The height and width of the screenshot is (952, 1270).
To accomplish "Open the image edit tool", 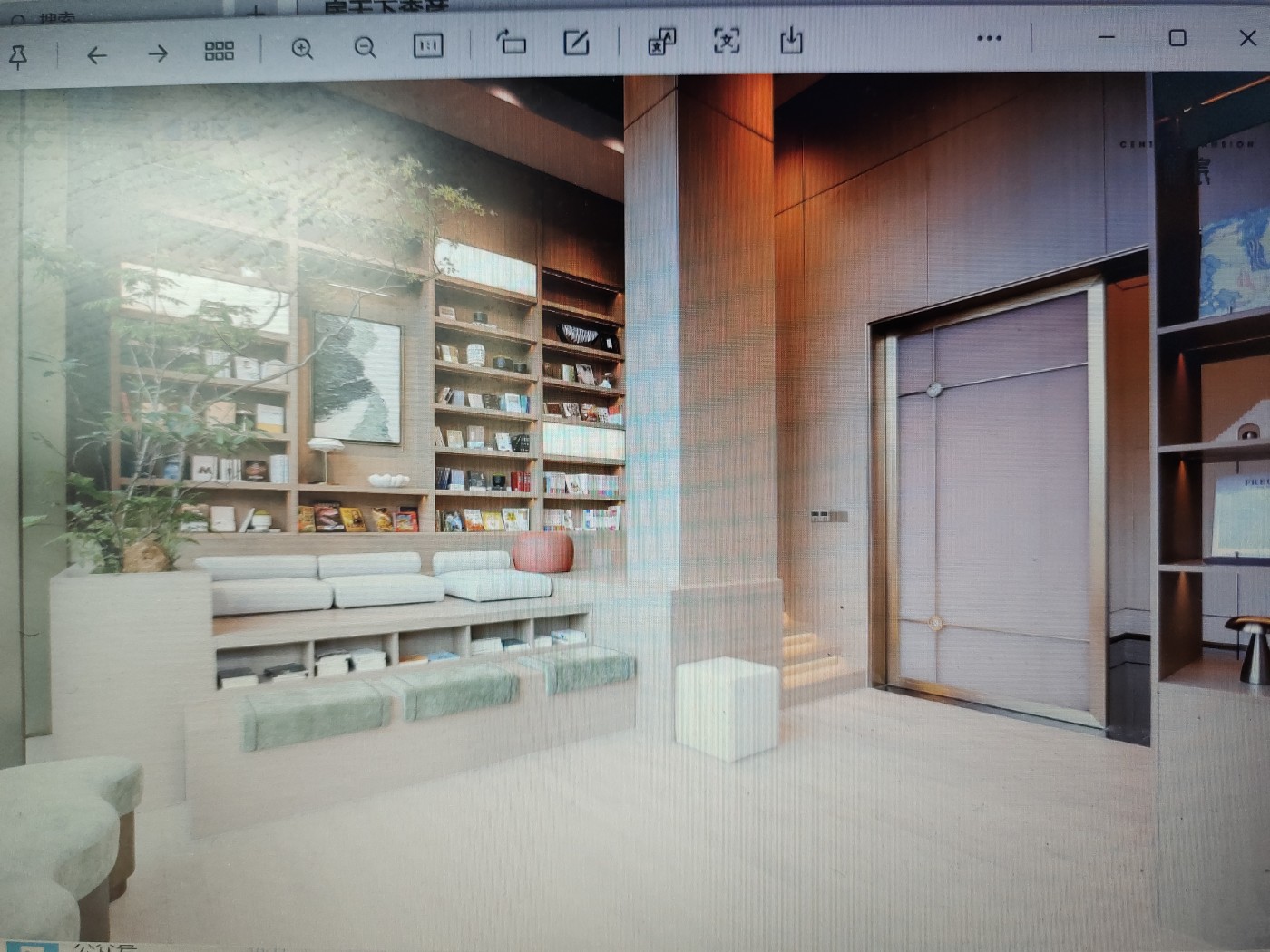I will pyautogui.click(x=576, y=42).
